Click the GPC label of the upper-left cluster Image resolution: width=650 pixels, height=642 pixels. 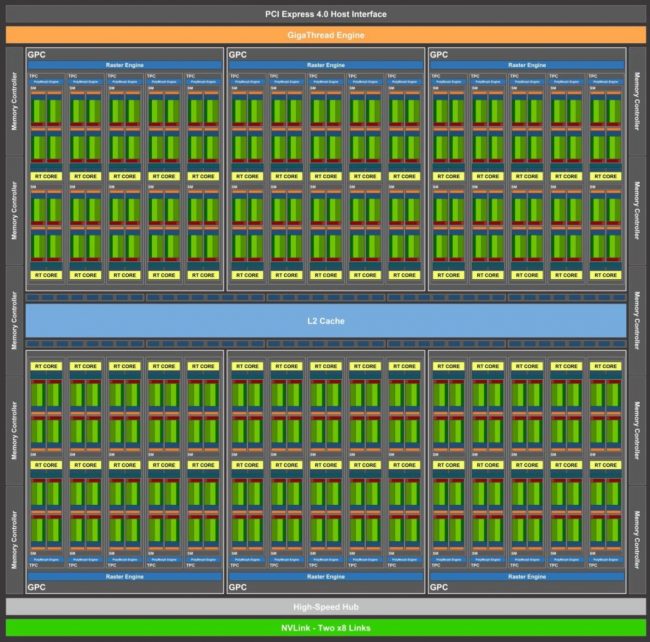point(36,55)
